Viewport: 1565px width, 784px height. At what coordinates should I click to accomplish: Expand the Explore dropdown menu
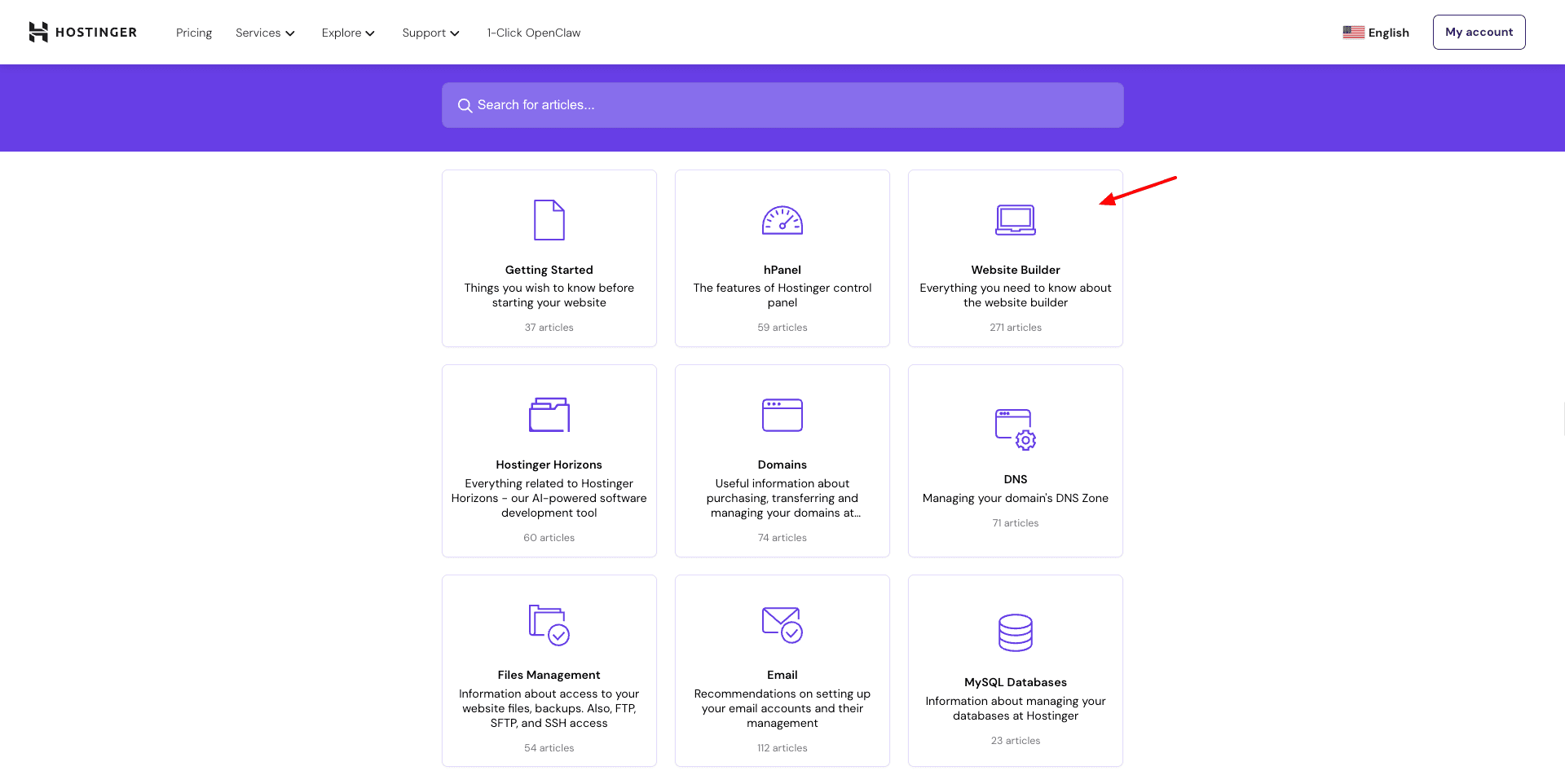pyautogui.click(x=348, y=33)
